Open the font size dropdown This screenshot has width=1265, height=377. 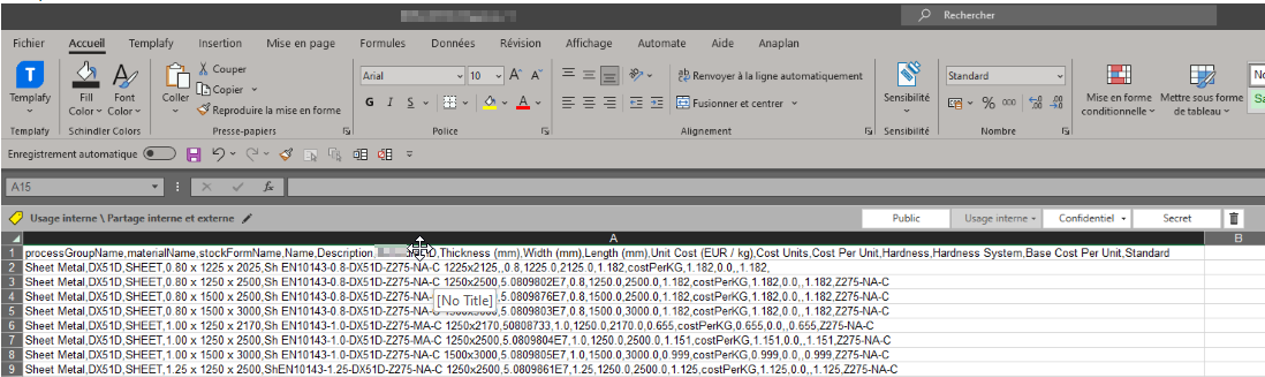coord(499,76)
